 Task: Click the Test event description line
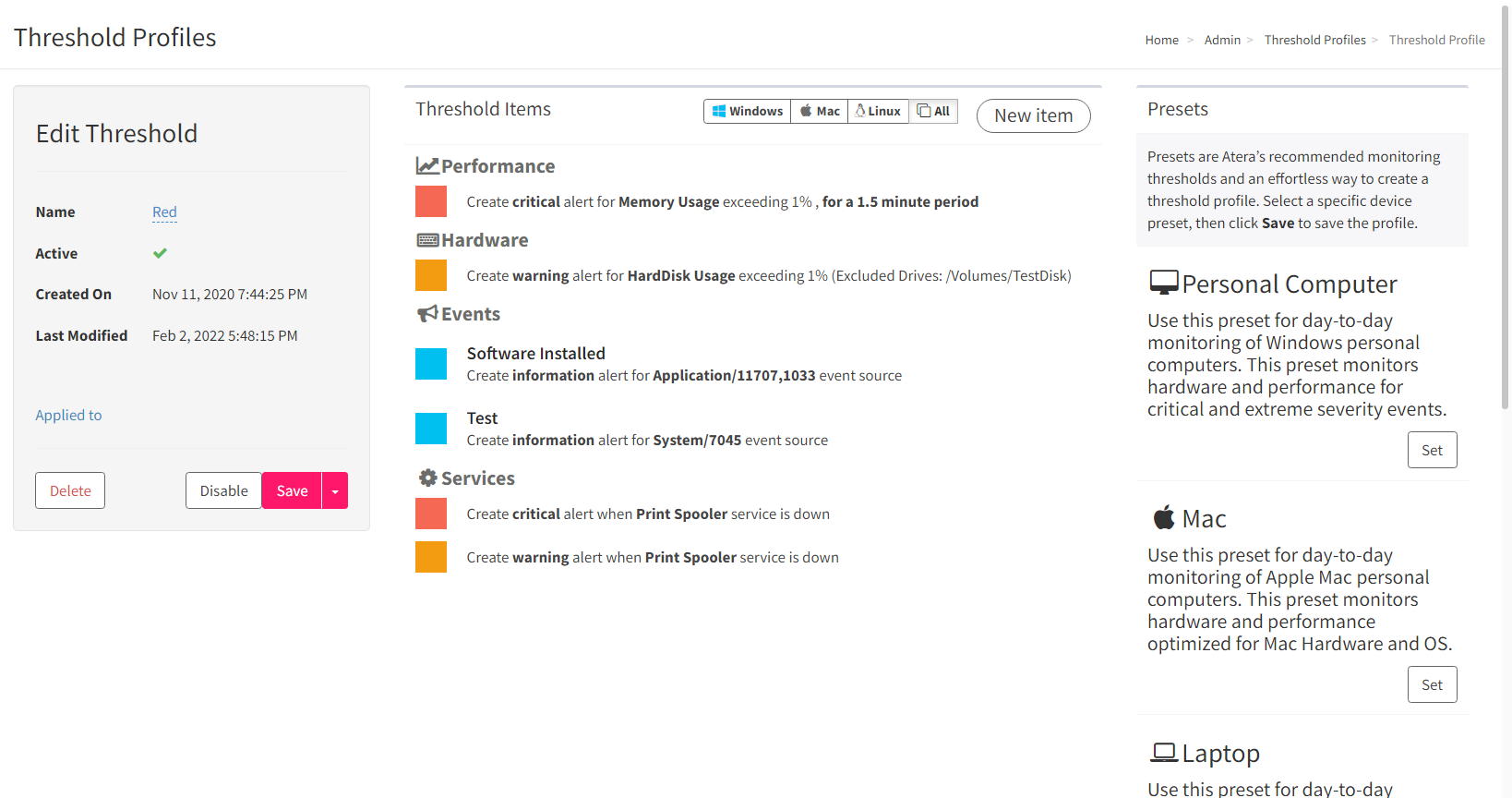[647, 441]
